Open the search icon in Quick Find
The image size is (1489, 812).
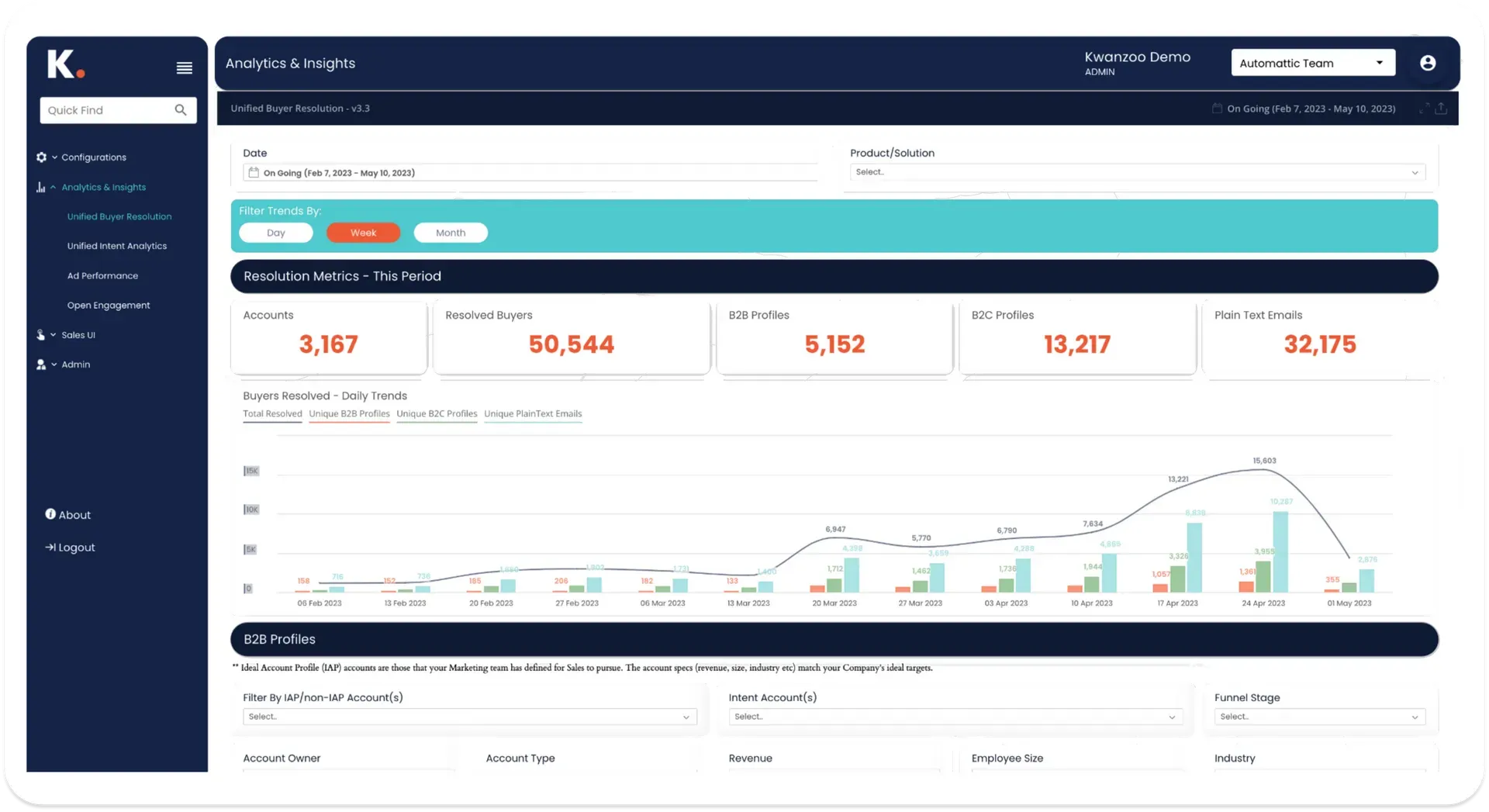181,109
